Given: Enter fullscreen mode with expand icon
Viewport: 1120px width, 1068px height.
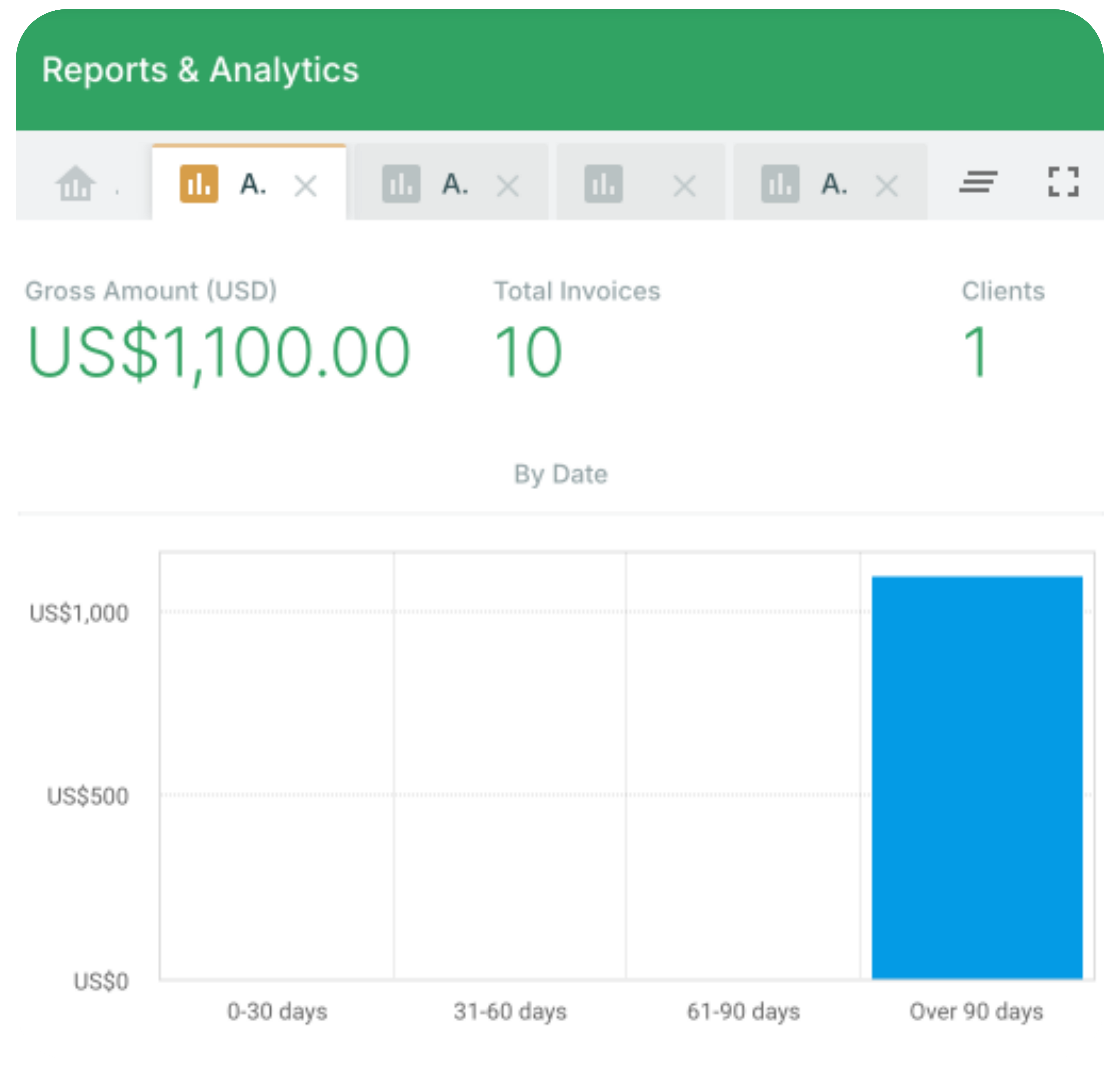Looking at the screenshot, I should pos(1063,182).
